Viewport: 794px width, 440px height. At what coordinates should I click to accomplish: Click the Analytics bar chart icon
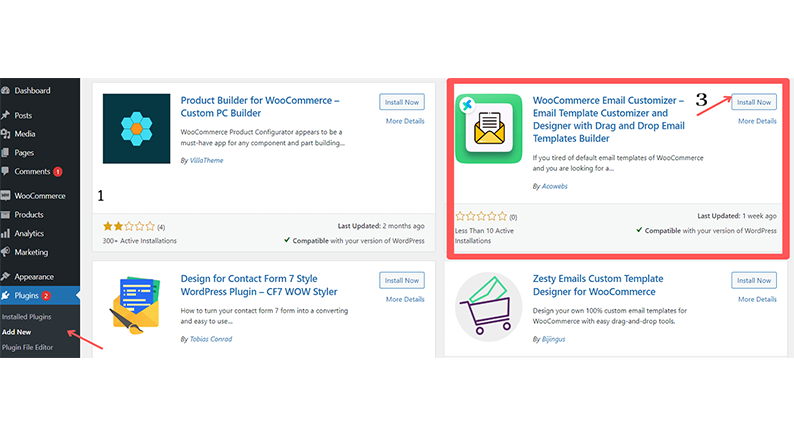(6, 233)
